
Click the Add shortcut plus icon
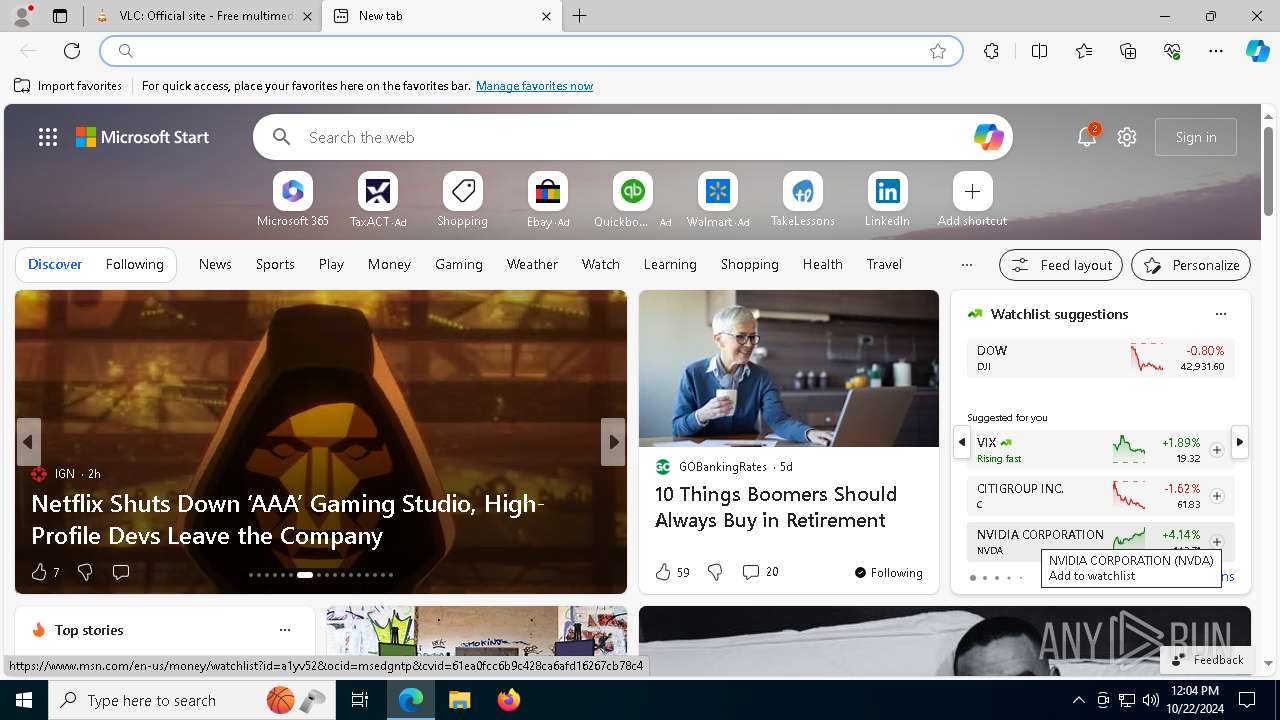coord(972,191)
